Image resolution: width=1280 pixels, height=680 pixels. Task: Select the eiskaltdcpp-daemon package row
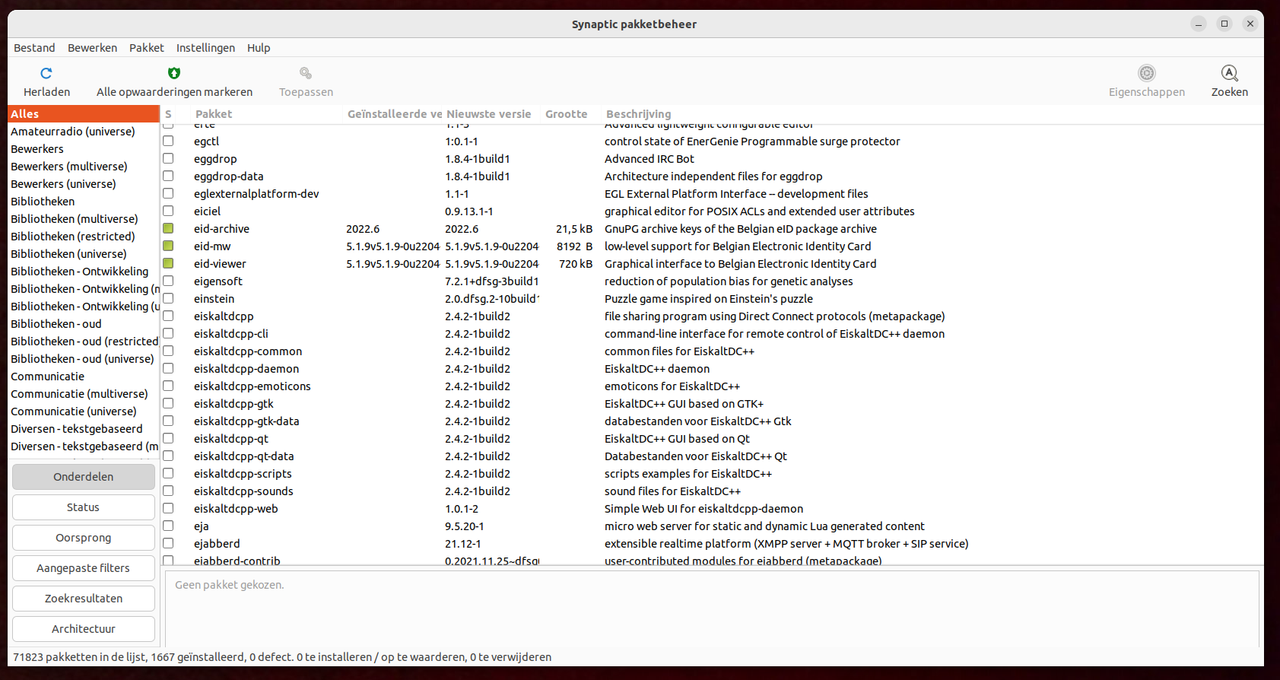713,369
